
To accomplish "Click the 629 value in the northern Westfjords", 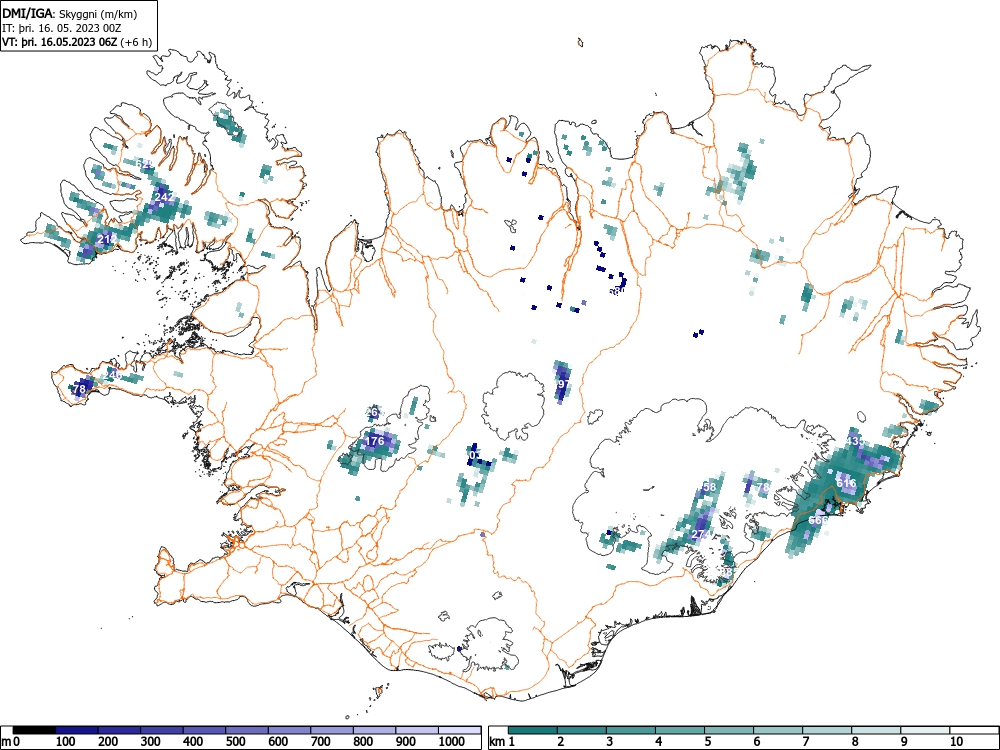I will coord(144,165).
